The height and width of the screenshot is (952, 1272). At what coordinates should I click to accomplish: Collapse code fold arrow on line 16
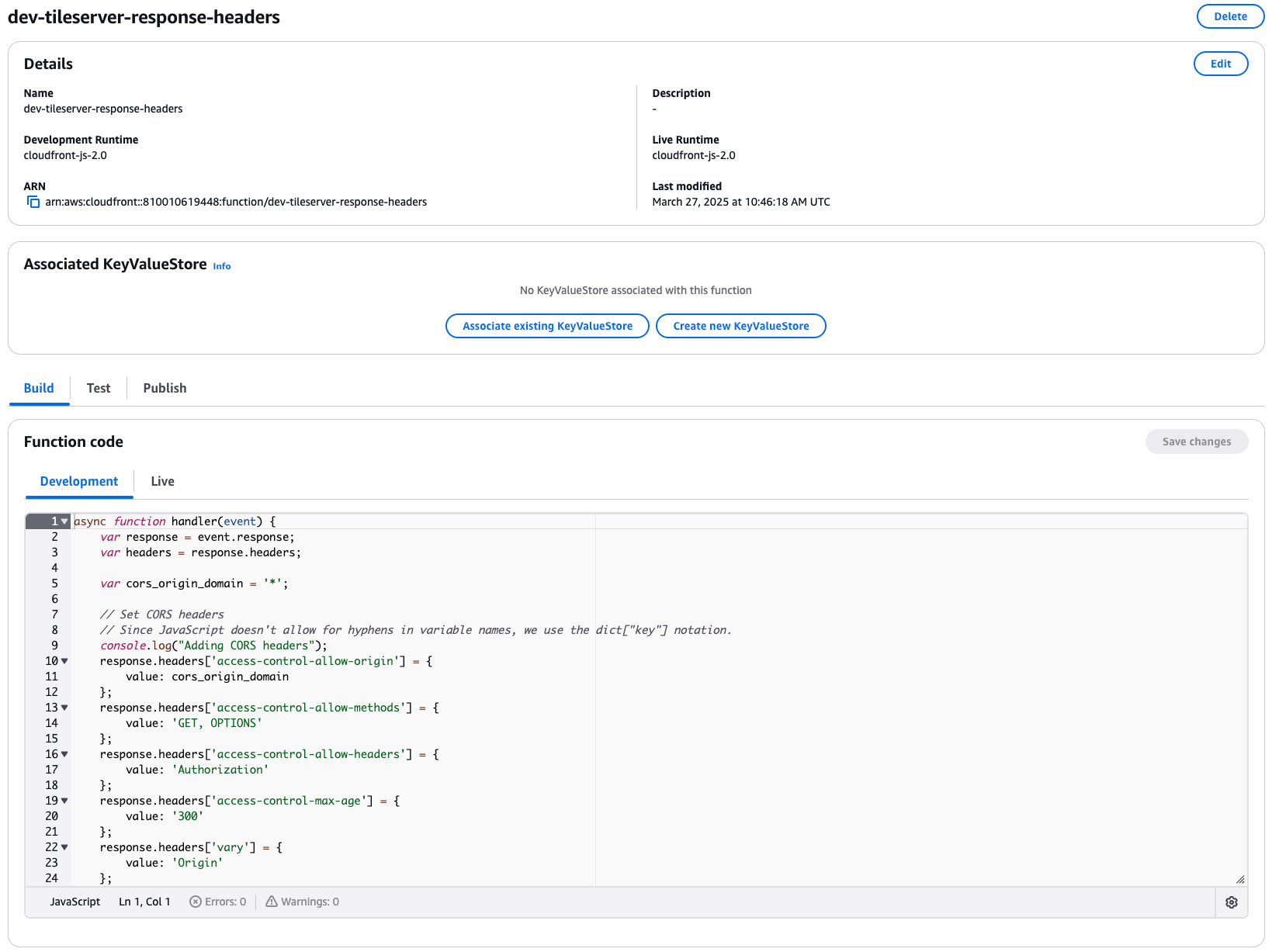click(64, 754)
